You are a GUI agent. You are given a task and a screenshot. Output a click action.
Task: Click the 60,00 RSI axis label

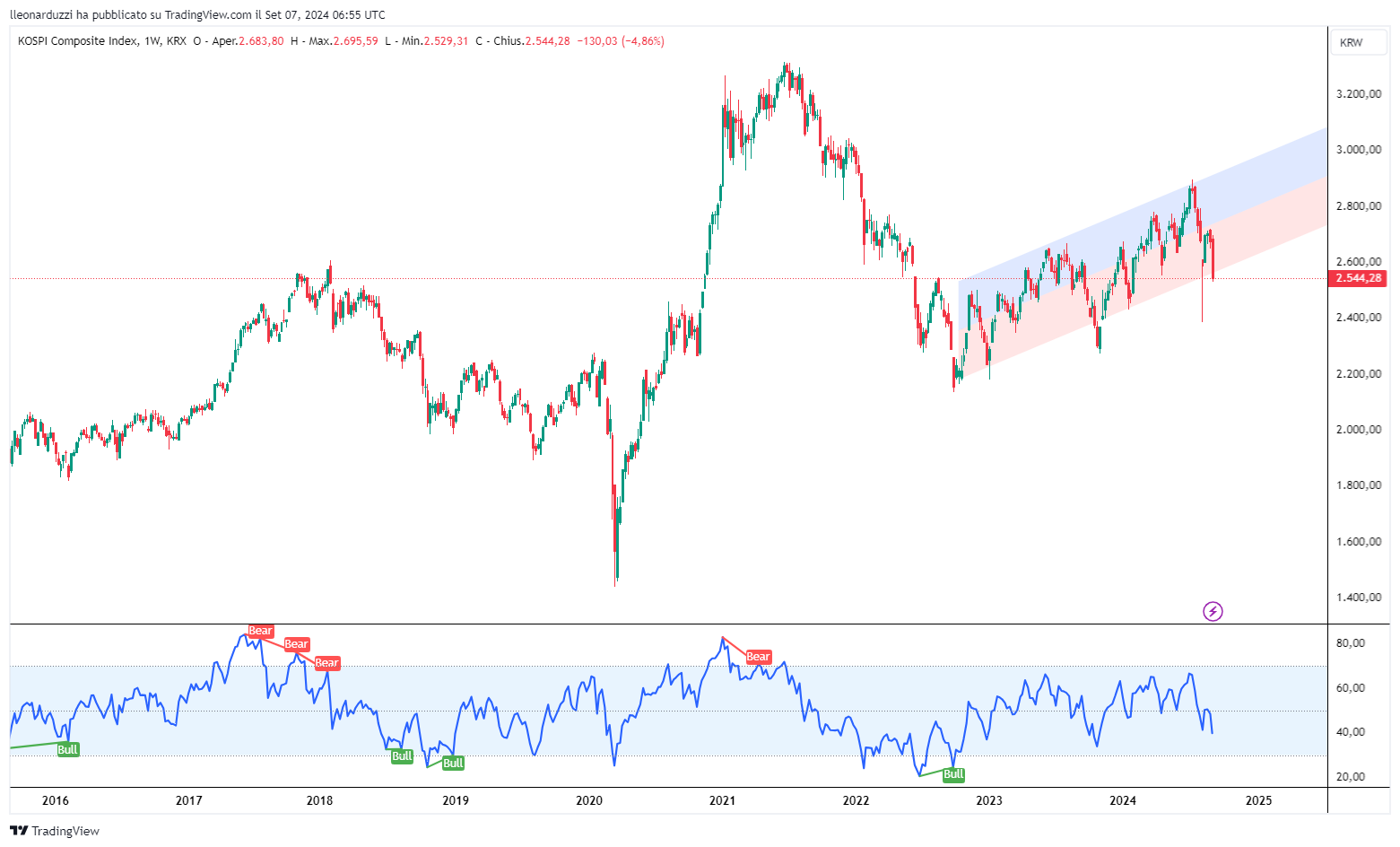coord(1351,688)
